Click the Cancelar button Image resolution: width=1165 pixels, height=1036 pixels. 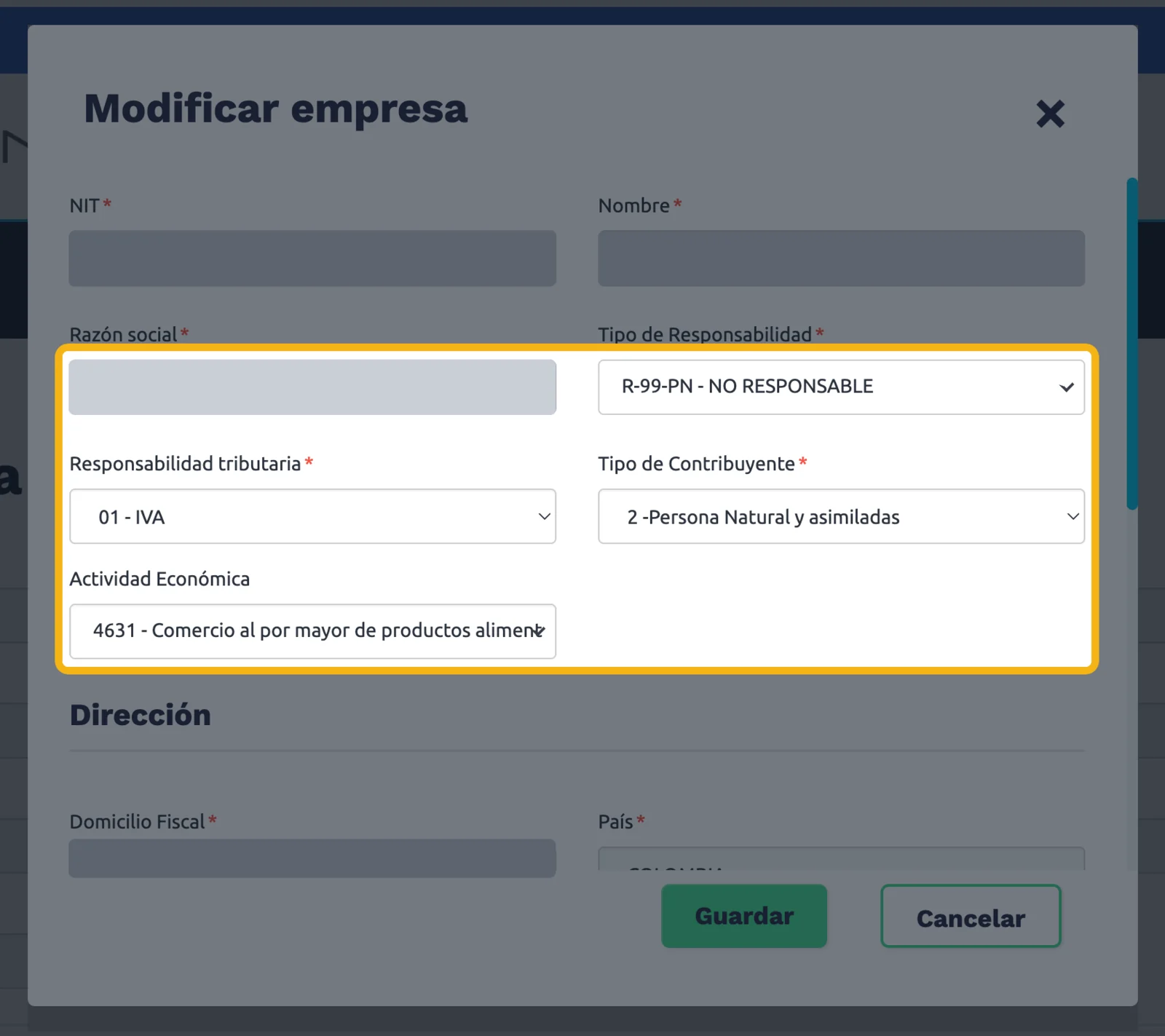click(x=971, y=916)
